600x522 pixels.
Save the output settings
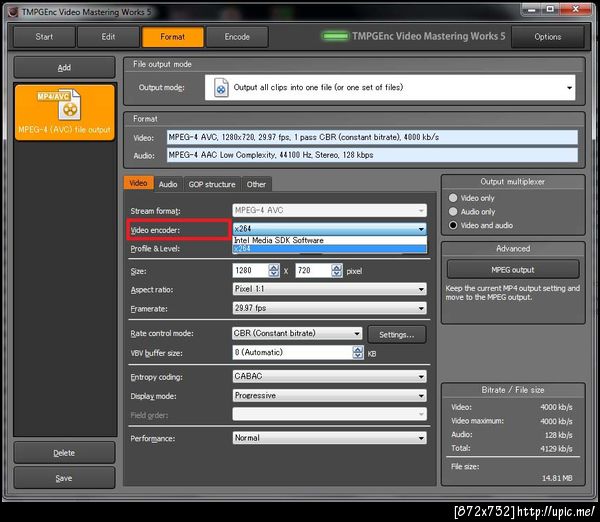pyautogui.click(x=64, y=478)
